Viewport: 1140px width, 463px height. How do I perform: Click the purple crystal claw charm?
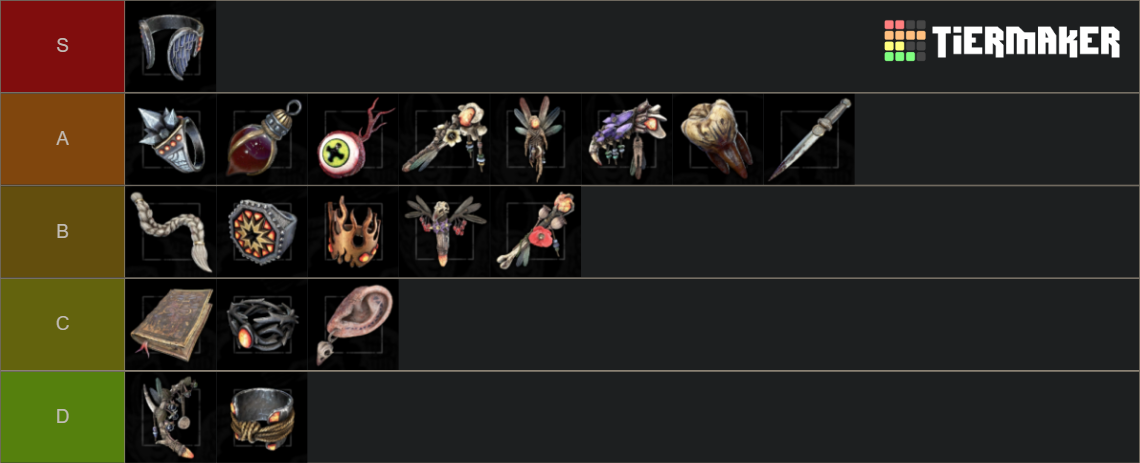627,139
